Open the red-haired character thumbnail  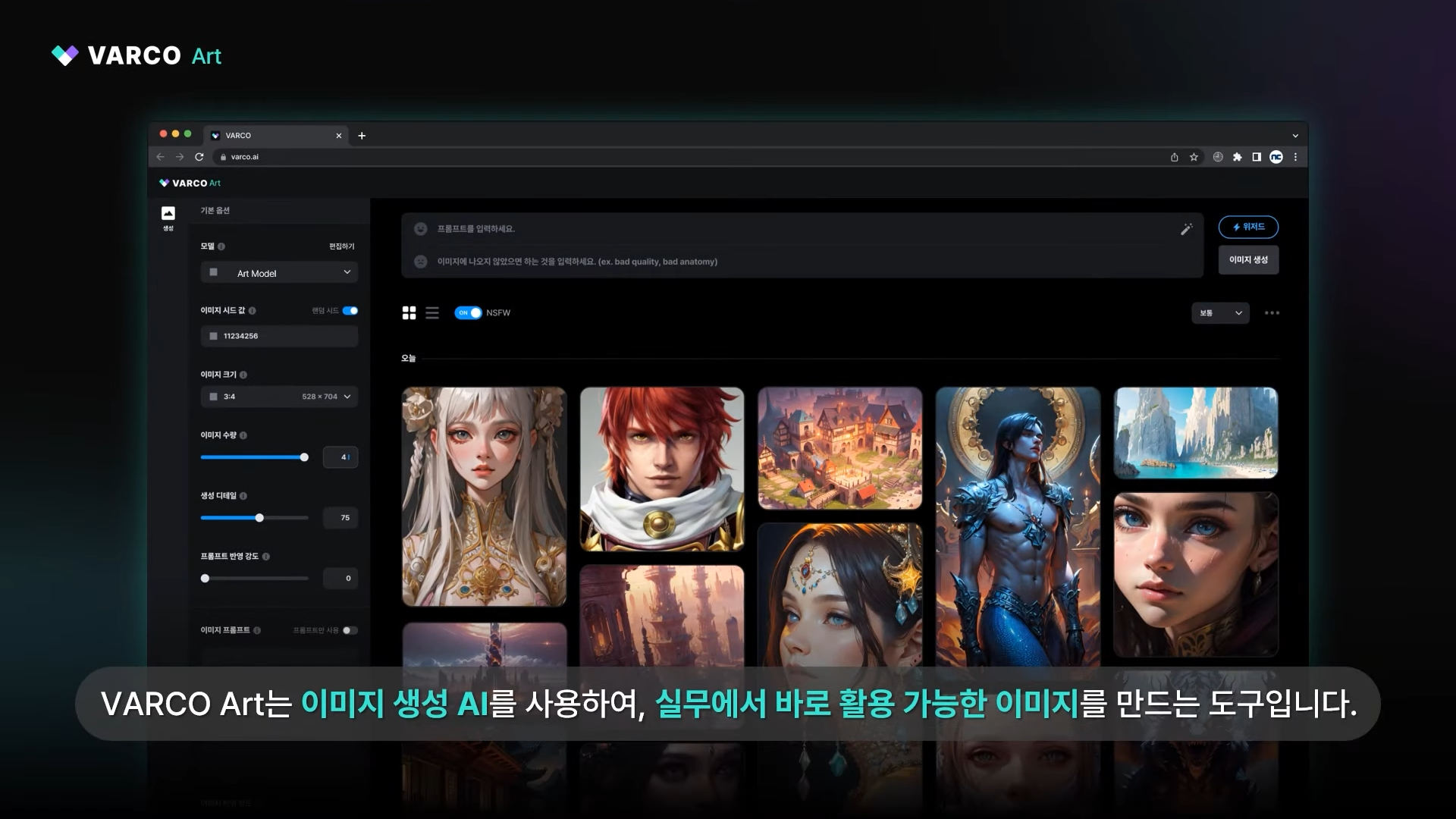point(662,468)
